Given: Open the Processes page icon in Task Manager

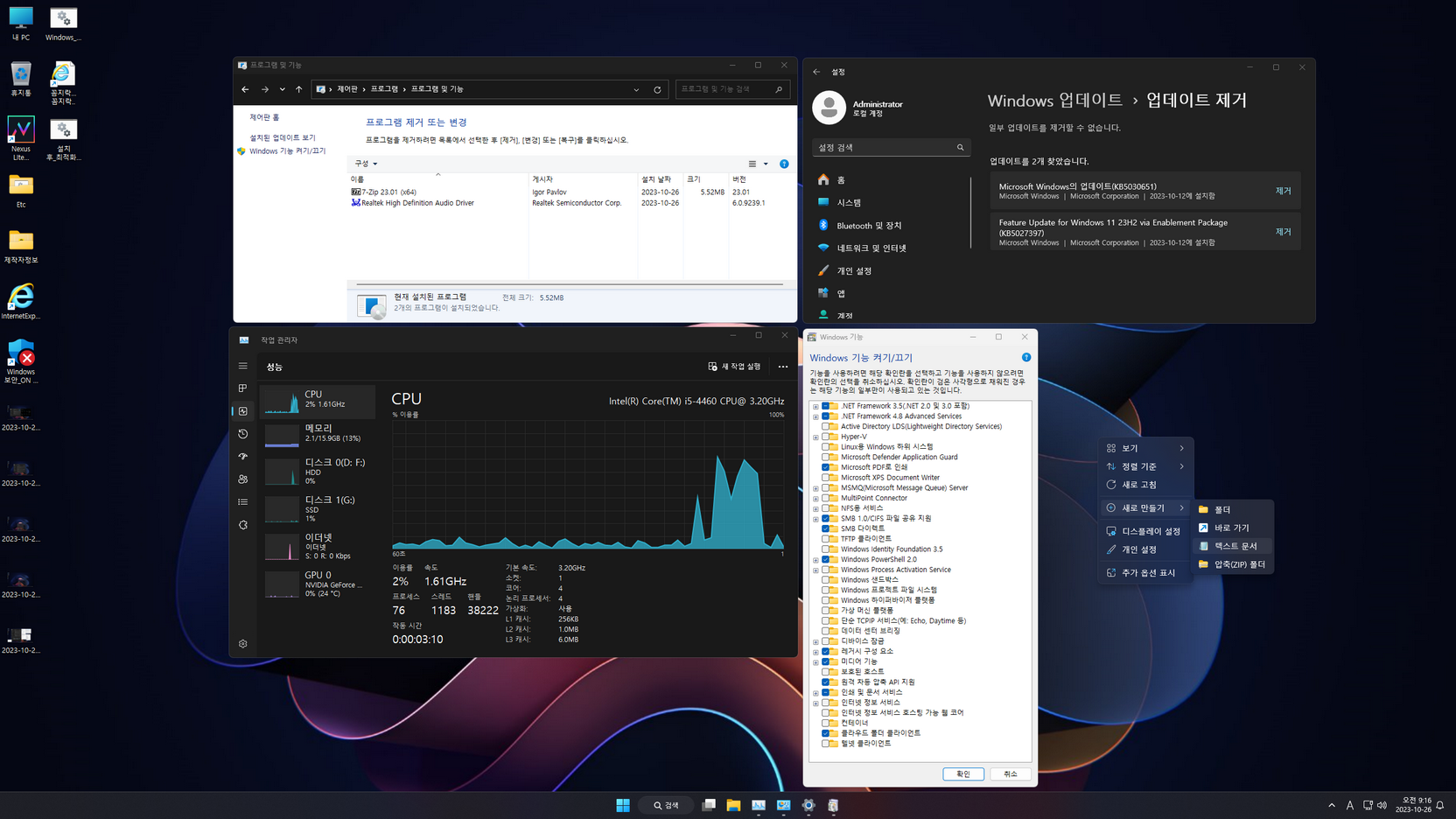Looking at the screenshot, I should 243,388.
